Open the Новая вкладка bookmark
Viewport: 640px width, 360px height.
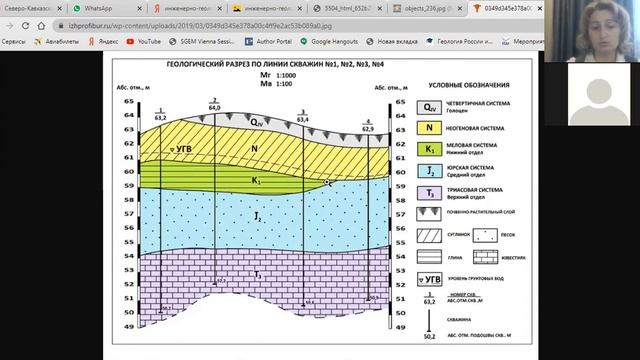[392, 42]
